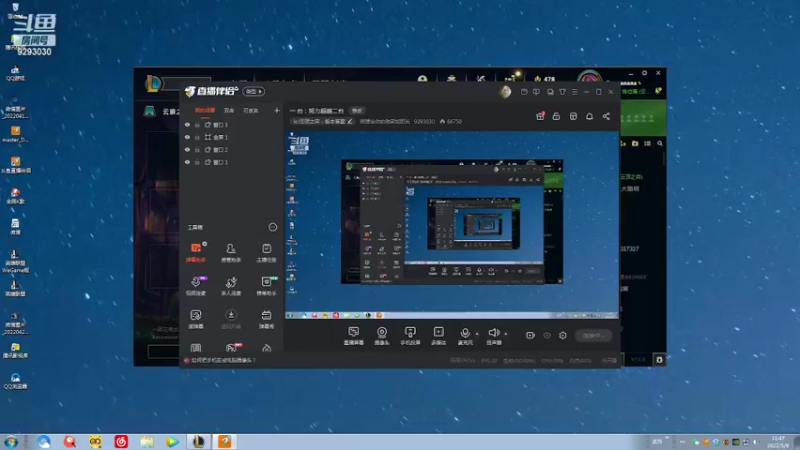Open the hamburger menu in companion title bar
The width and height of the screenshot is (800, 450).
(x=574, y=92)
